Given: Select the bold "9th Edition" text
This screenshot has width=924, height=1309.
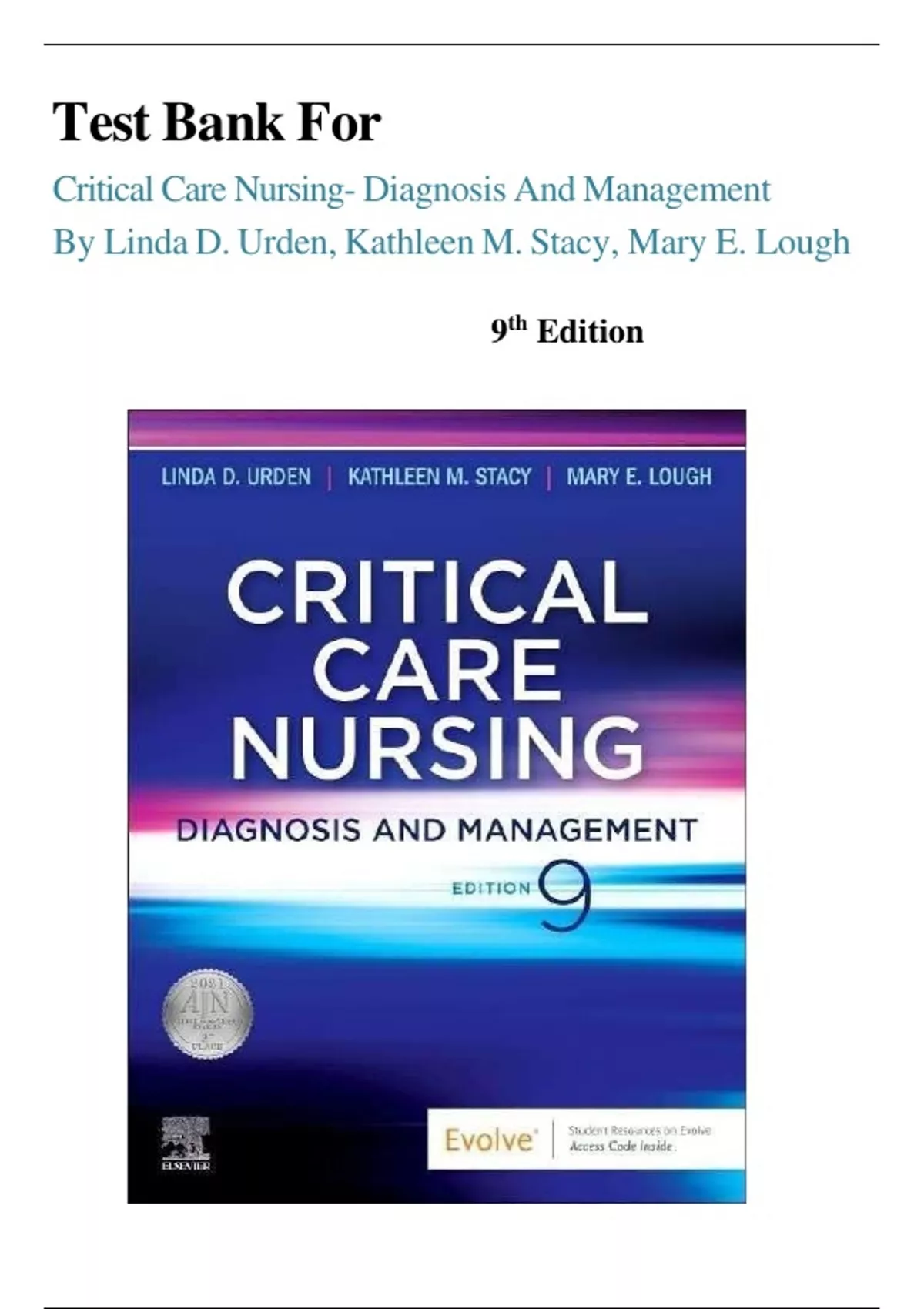Looking at the screenshot, I should (x=567, y=331).
